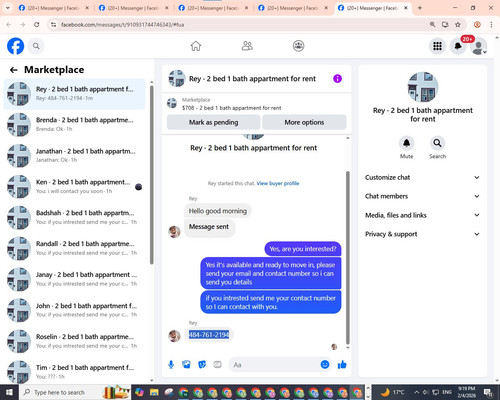Click the browser forward arrow

click(23, 25)
